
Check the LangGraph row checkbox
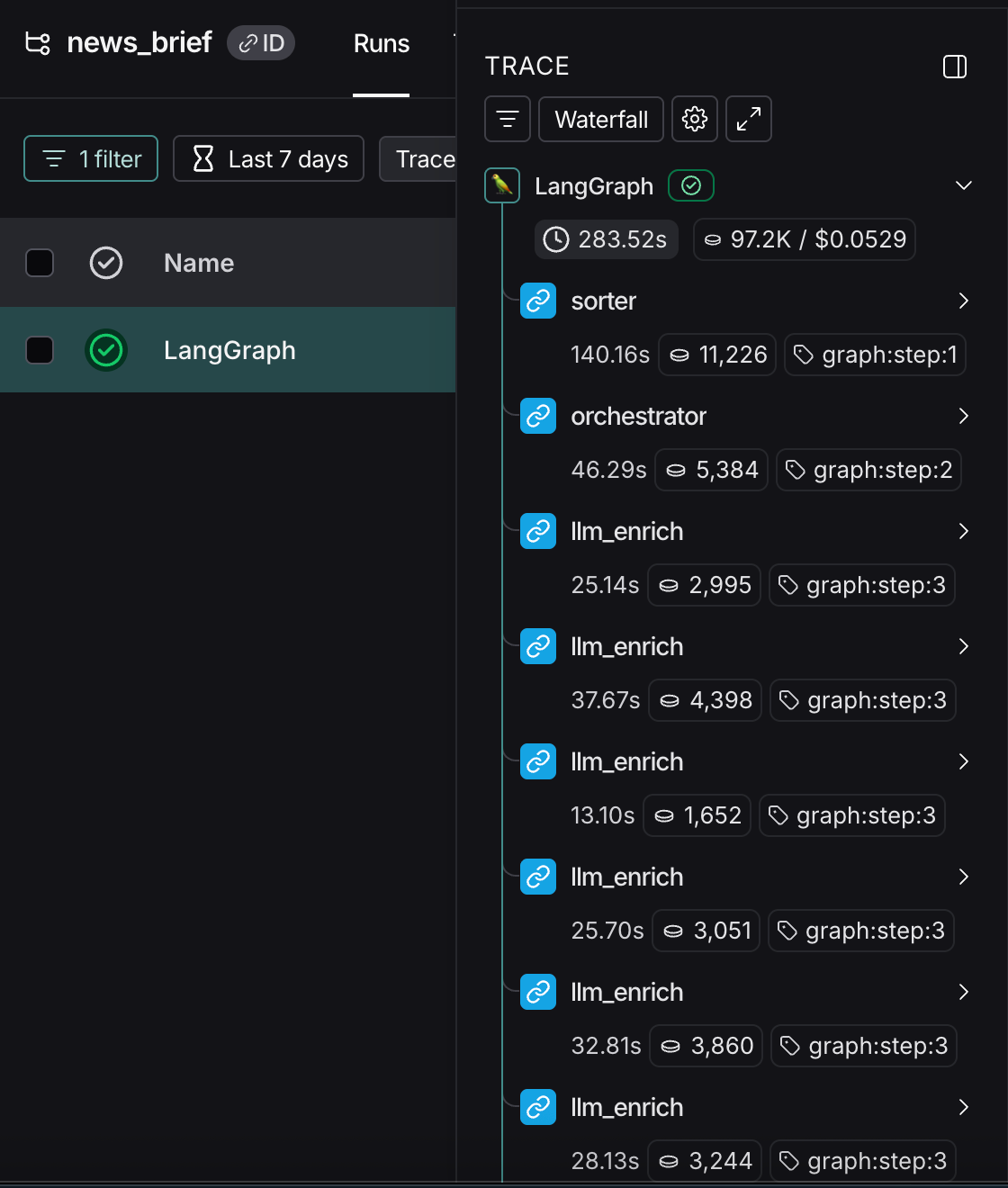coord(40,350)
